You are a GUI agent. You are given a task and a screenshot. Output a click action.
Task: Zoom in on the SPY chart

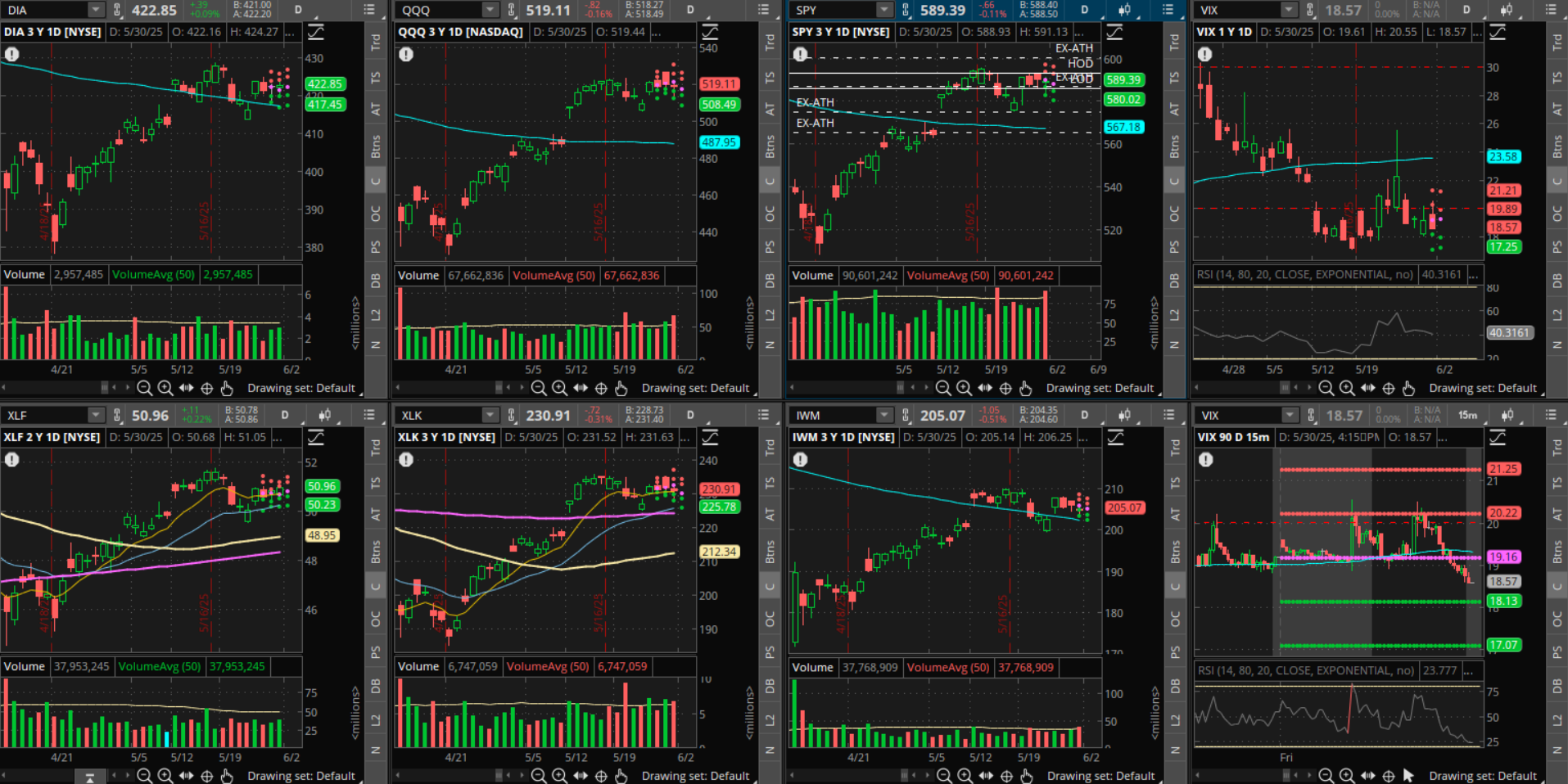pos(964,388)
